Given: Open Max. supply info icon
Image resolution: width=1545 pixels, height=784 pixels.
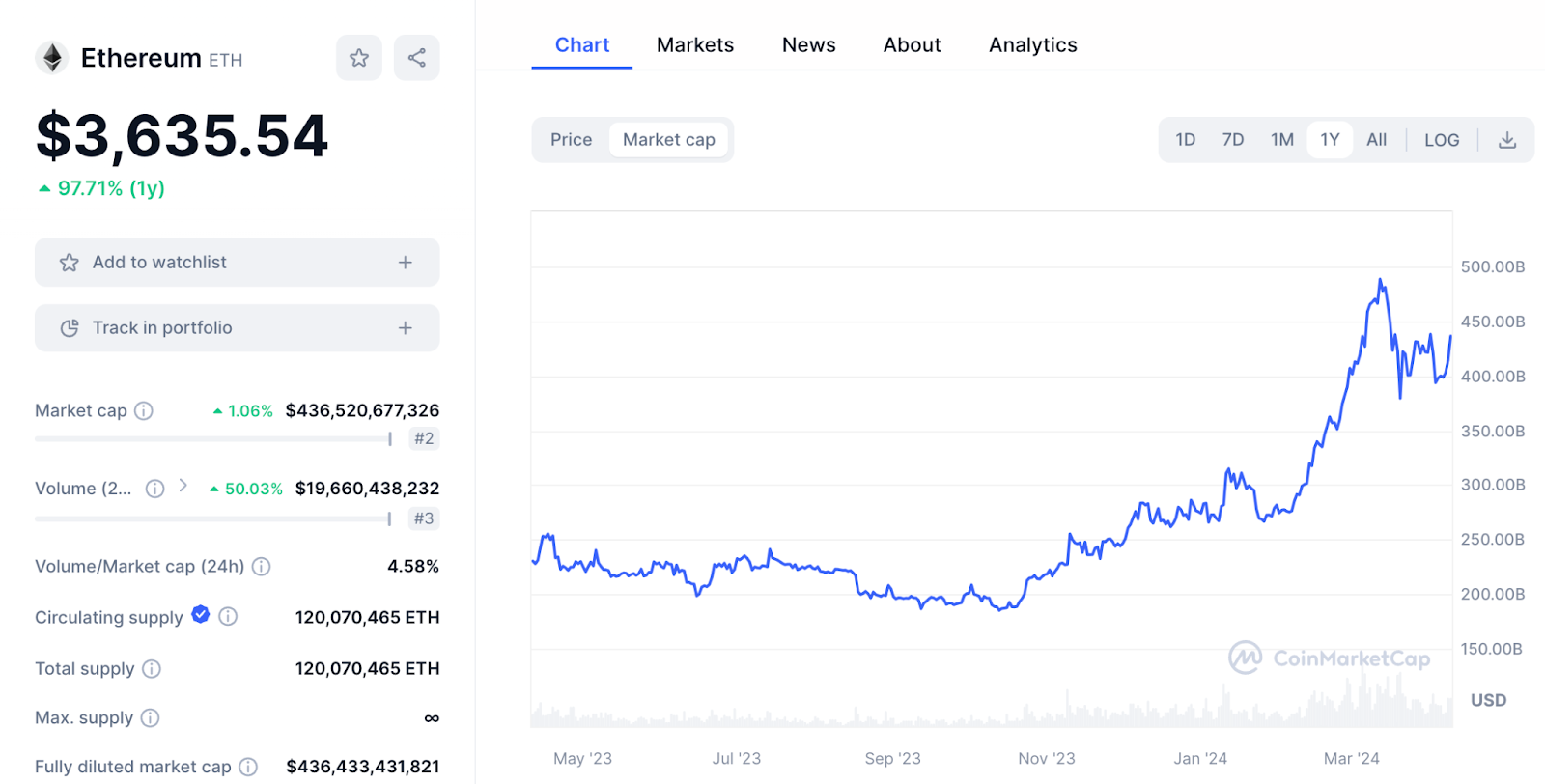Looking at the screenshot, I should [x=150, y=717].
